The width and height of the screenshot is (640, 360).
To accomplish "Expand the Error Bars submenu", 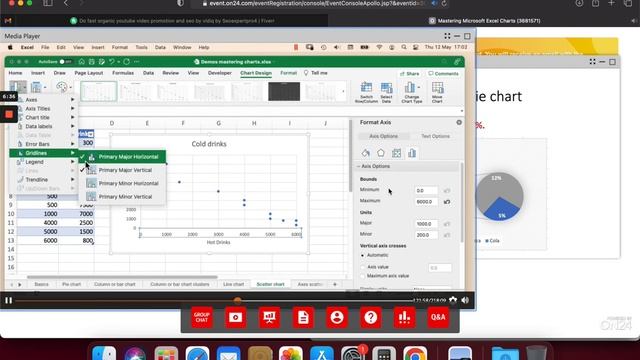I will (x=44, y=144).
